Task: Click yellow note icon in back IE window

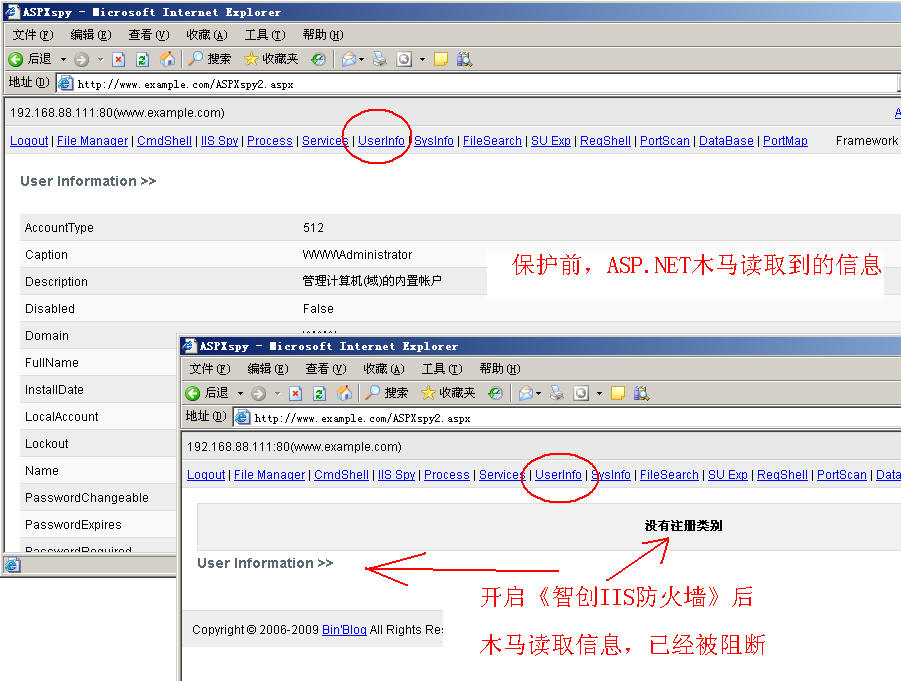Action: coord(441,59)
